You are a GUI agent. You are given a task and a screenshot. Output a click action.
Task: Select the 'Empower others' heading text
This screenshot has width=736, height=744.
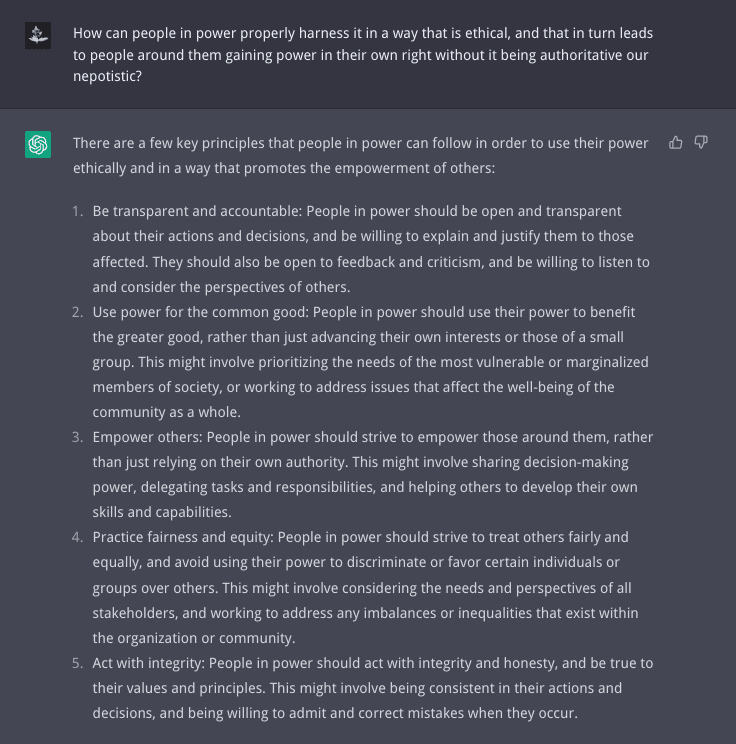click(148, 437)
